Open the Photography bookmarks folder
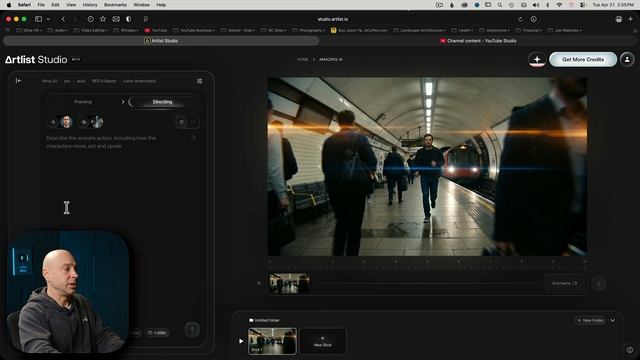 click(x=309, y=30)
